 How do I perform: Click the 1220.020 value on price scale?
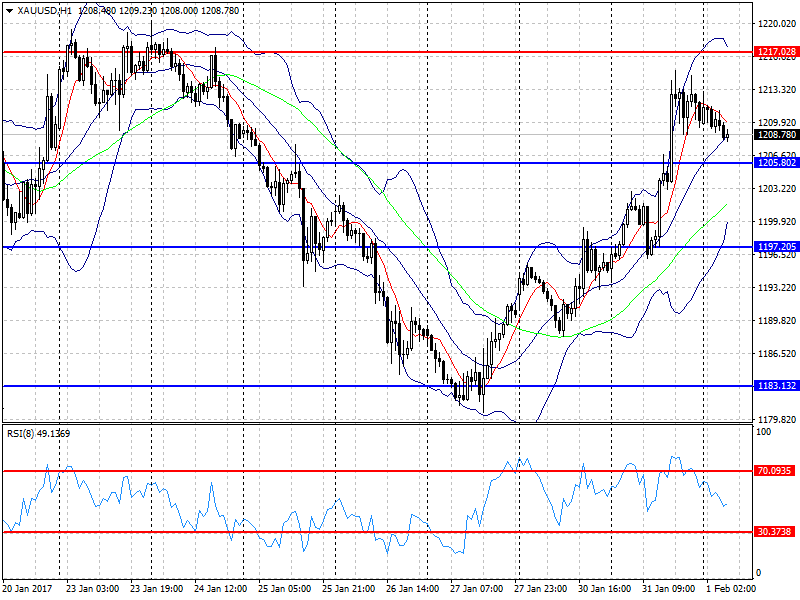[777, 24]
